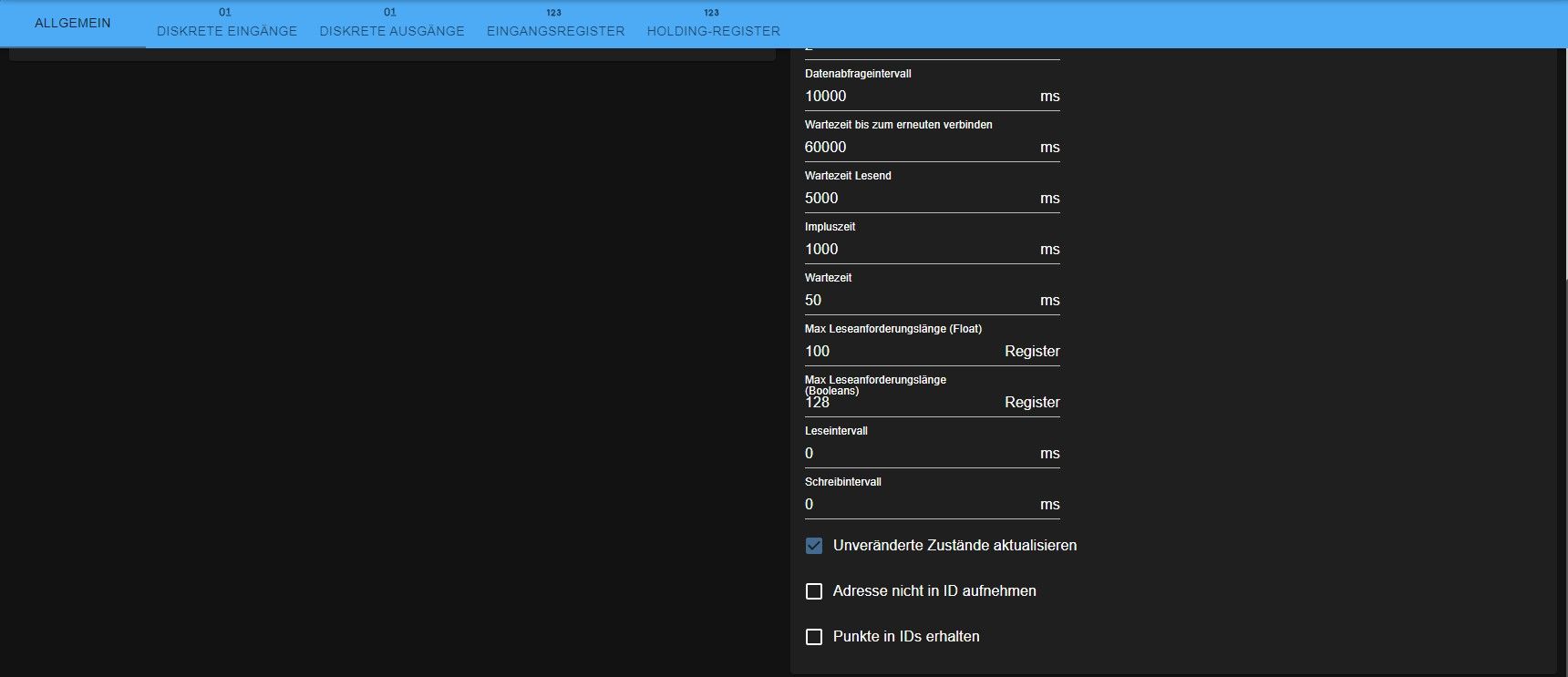The image size is (1568, 677).
Task: Click ms unit beside Schreibintervall
Action: (x=1050, y=505)
